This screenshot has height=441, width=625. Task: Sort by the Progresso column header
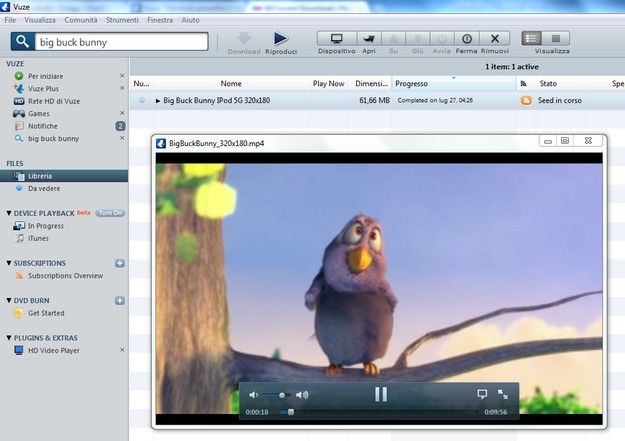click(454, 84)
